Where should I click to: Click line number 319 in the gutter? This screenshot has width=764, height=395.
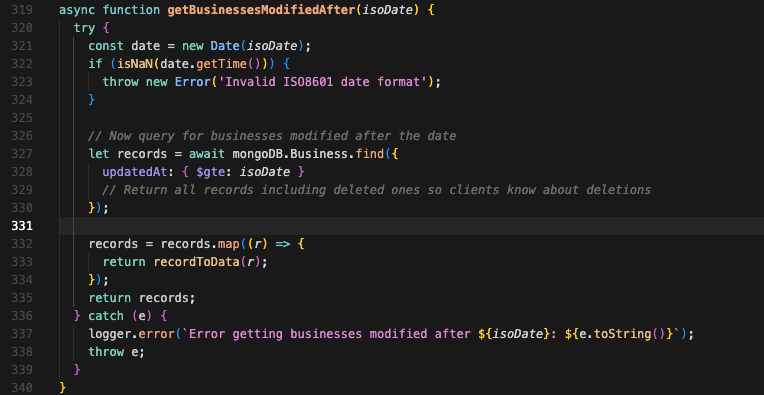tap(21, 10)
